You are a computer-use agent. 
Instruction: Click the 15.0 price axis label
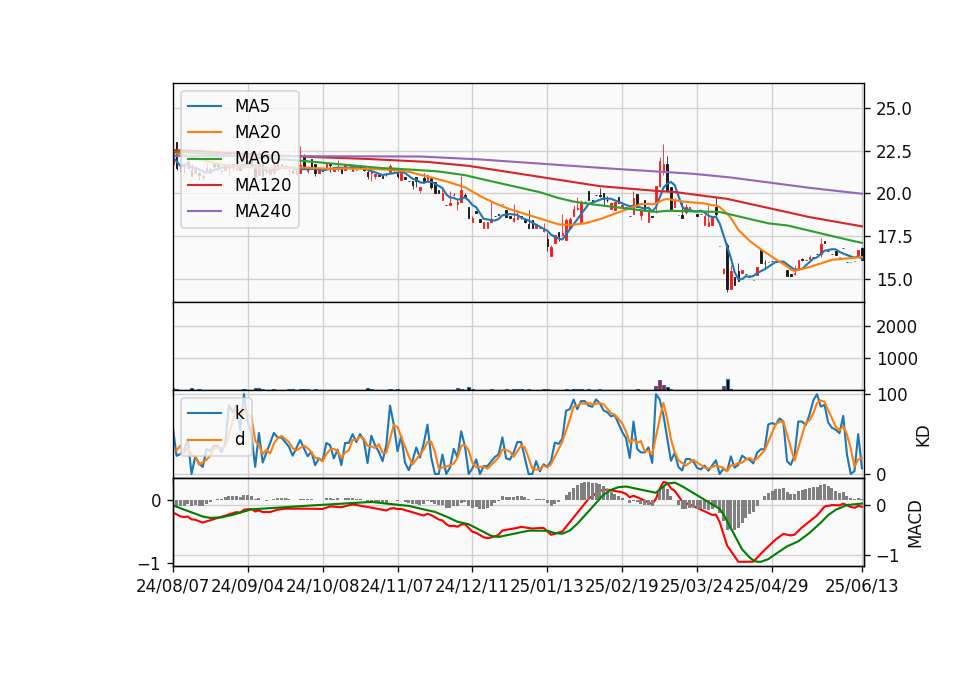894,280
